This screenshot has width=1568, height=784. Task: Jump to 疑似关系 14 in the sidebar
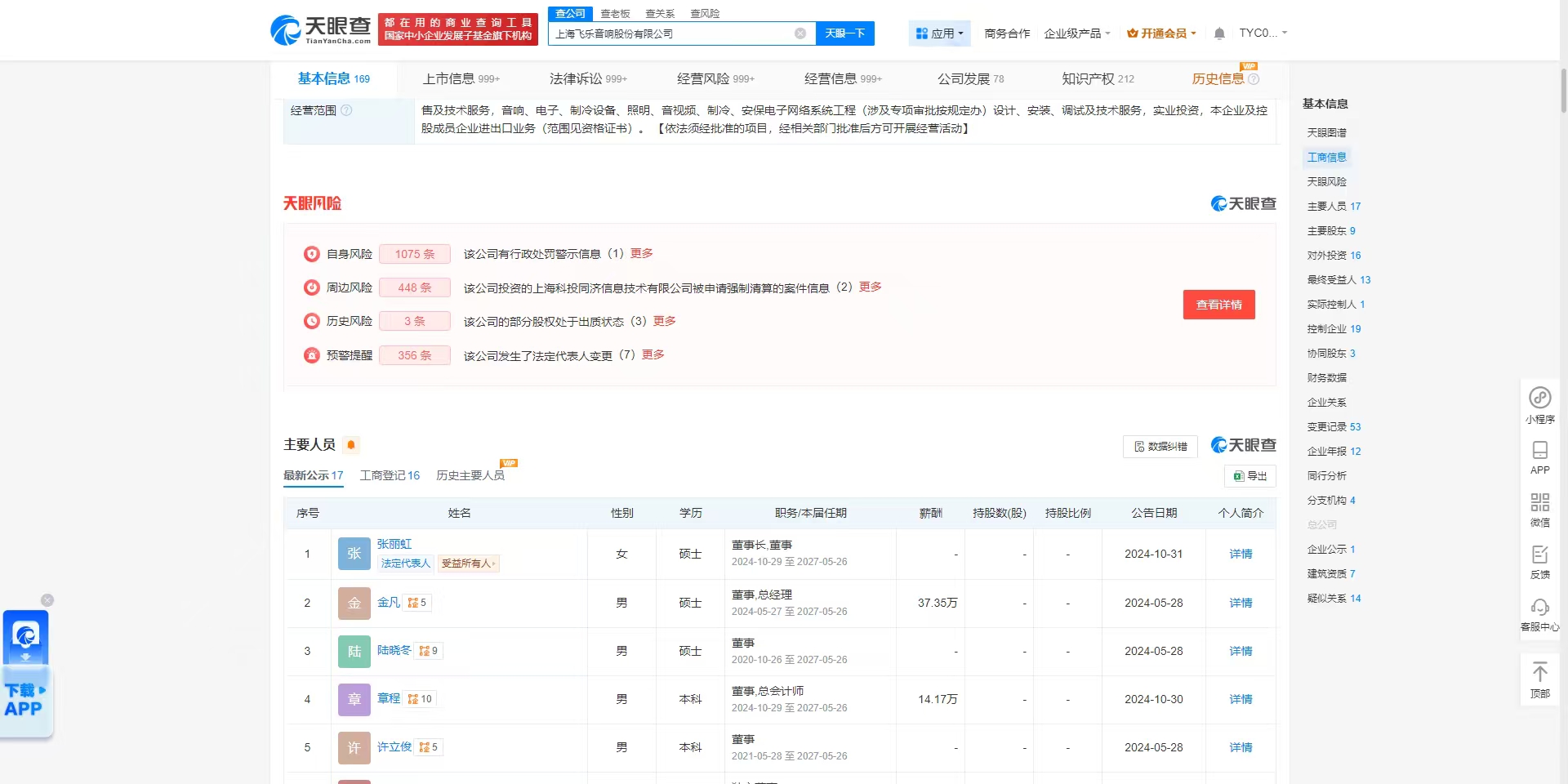pos(1334,599)
